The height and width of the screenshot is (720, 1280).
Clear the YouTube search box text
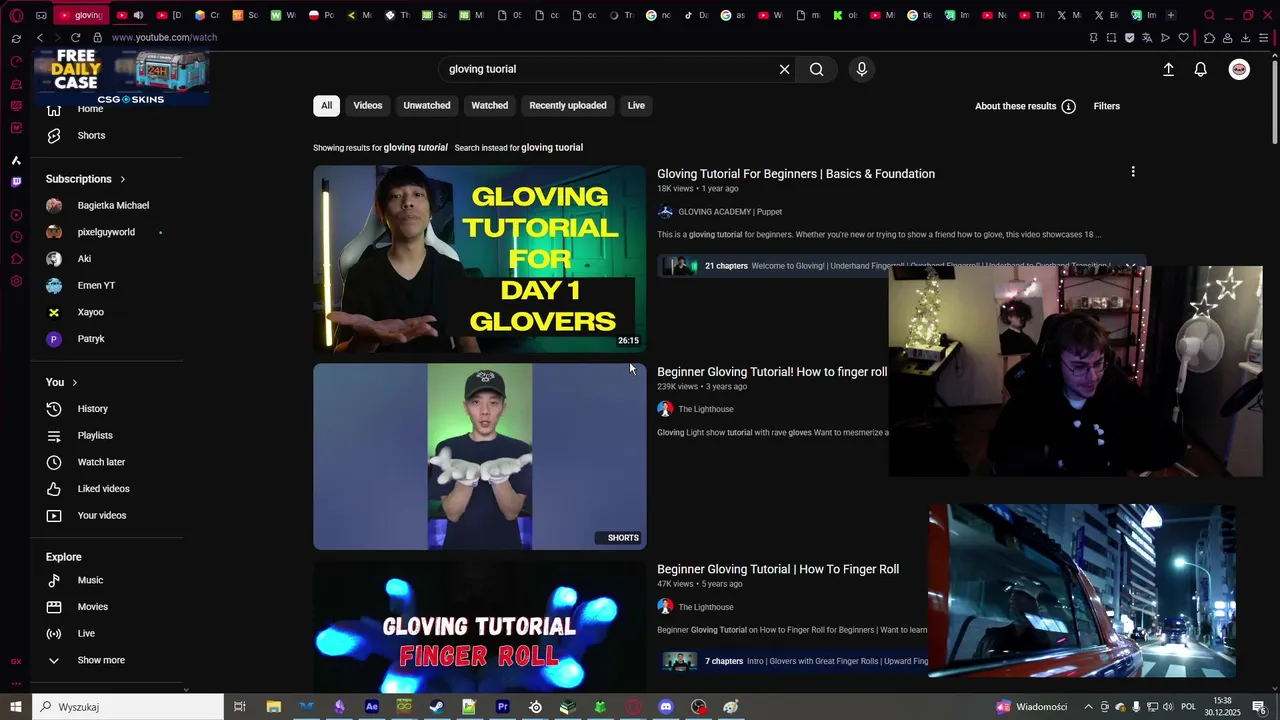click(x=784, y=69)
